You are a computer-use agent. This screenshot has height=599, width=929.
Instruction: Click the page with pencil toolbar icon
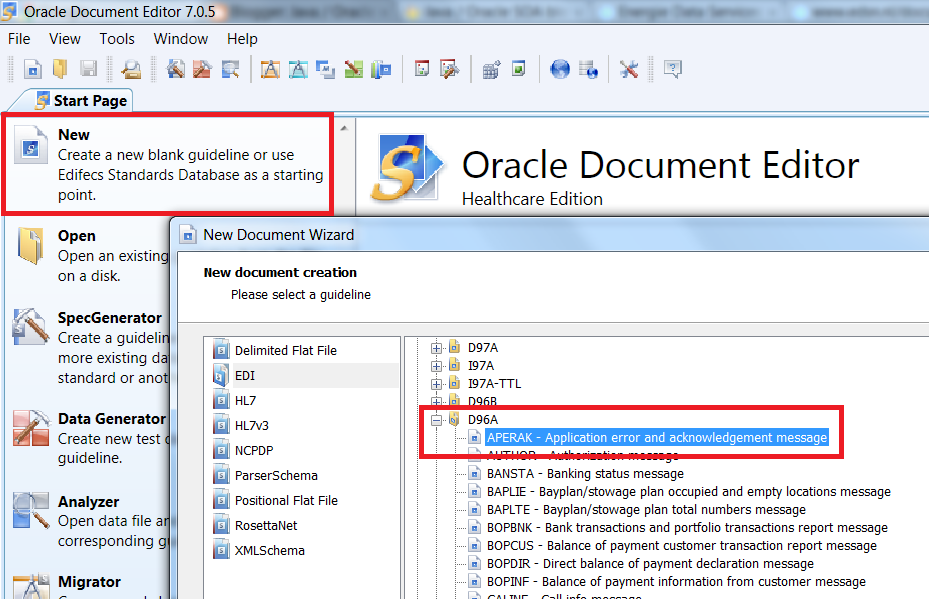point(450,69)
